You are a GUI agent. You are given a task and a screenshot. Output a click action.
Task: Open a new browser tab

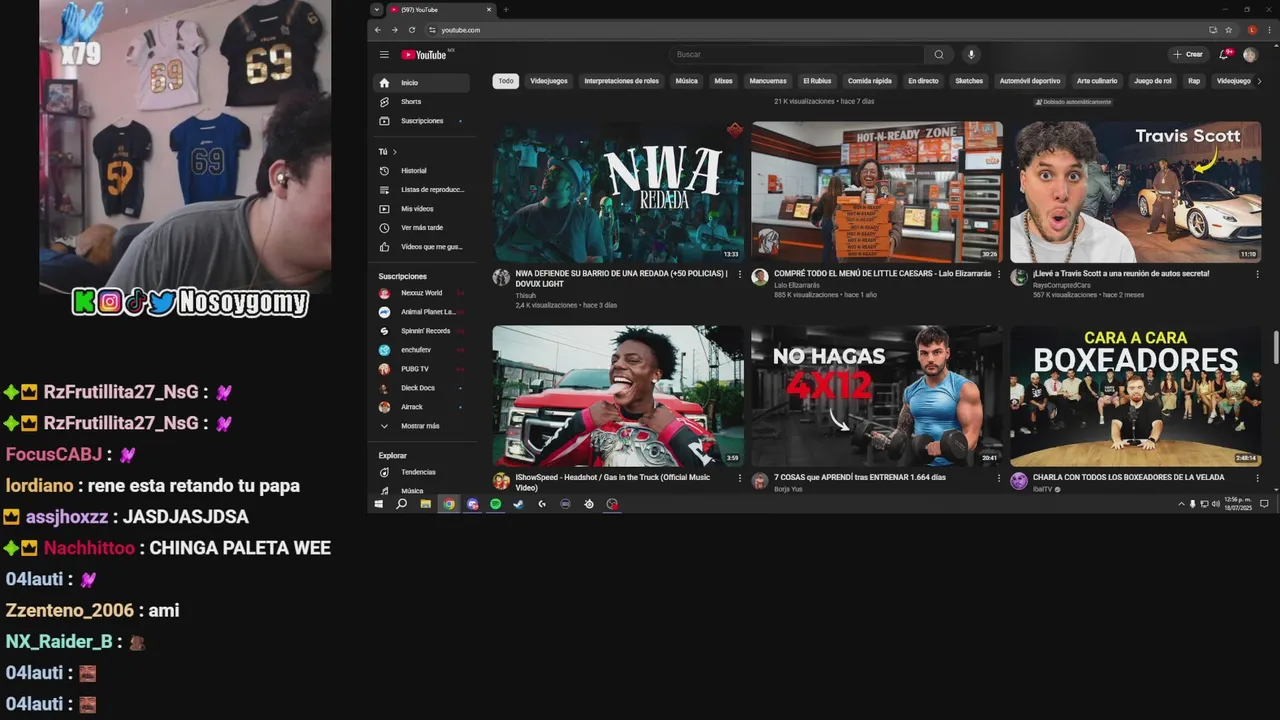(x=506, y=10)
